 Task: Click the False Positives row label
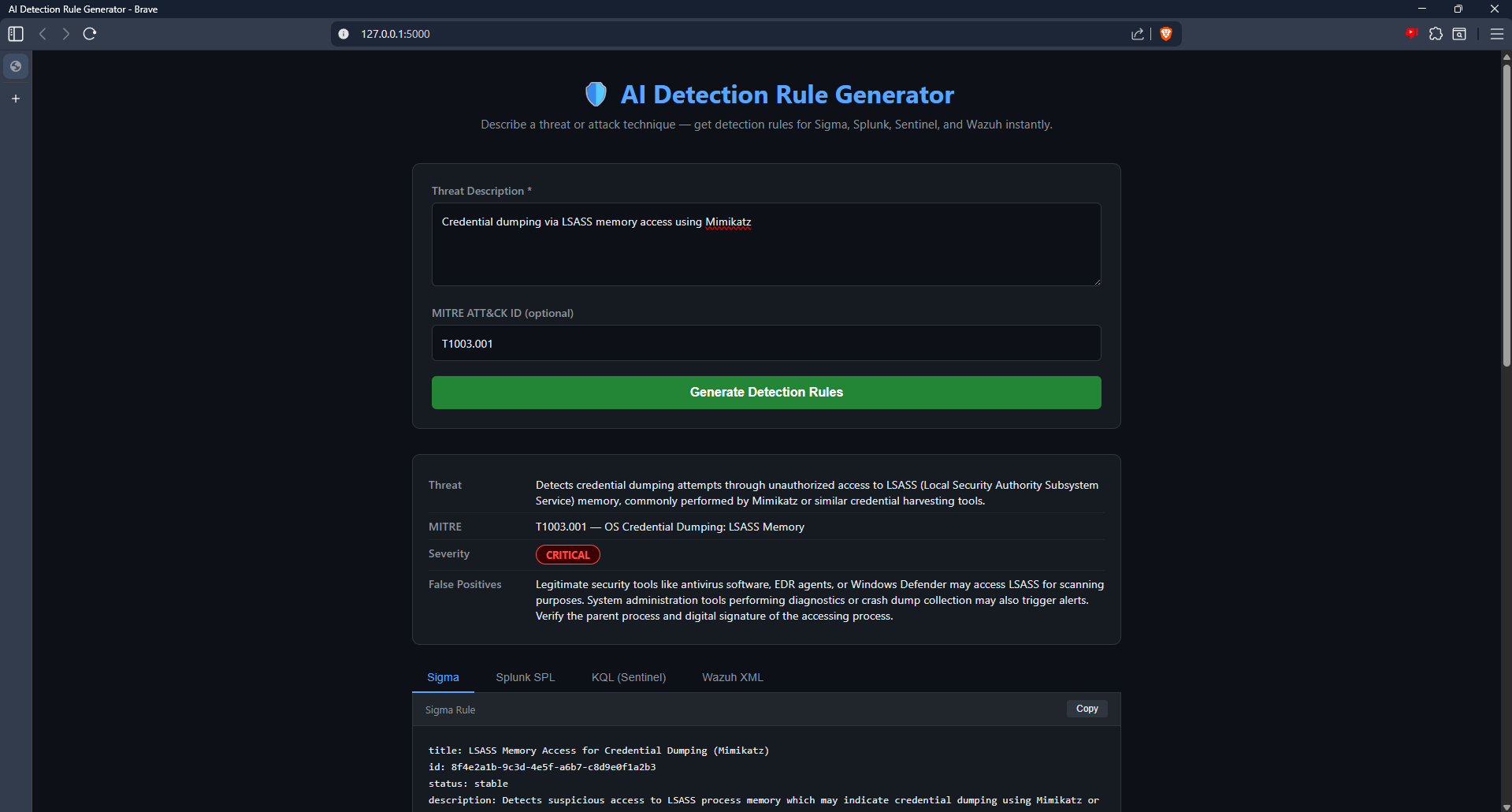(465, 584)
